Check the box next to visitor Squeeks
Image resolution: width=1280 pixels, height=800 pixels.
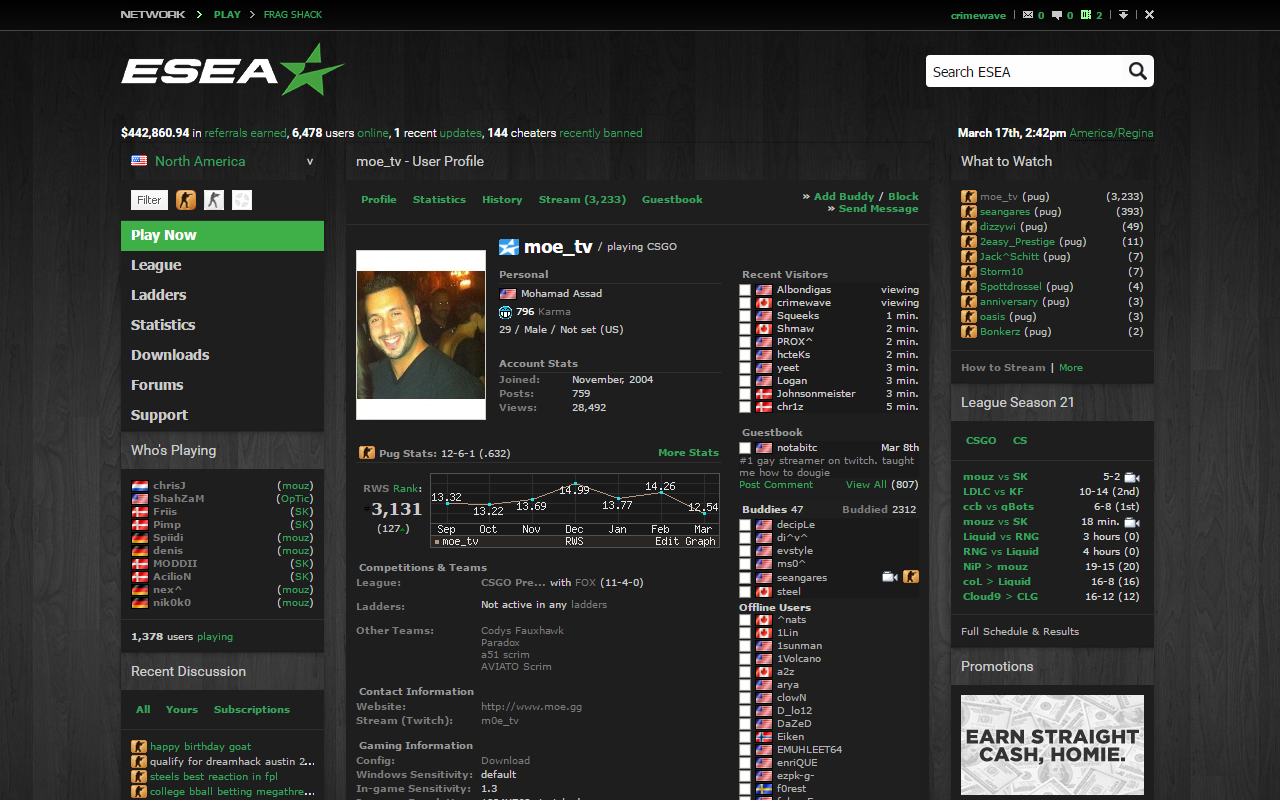[745, 316]
